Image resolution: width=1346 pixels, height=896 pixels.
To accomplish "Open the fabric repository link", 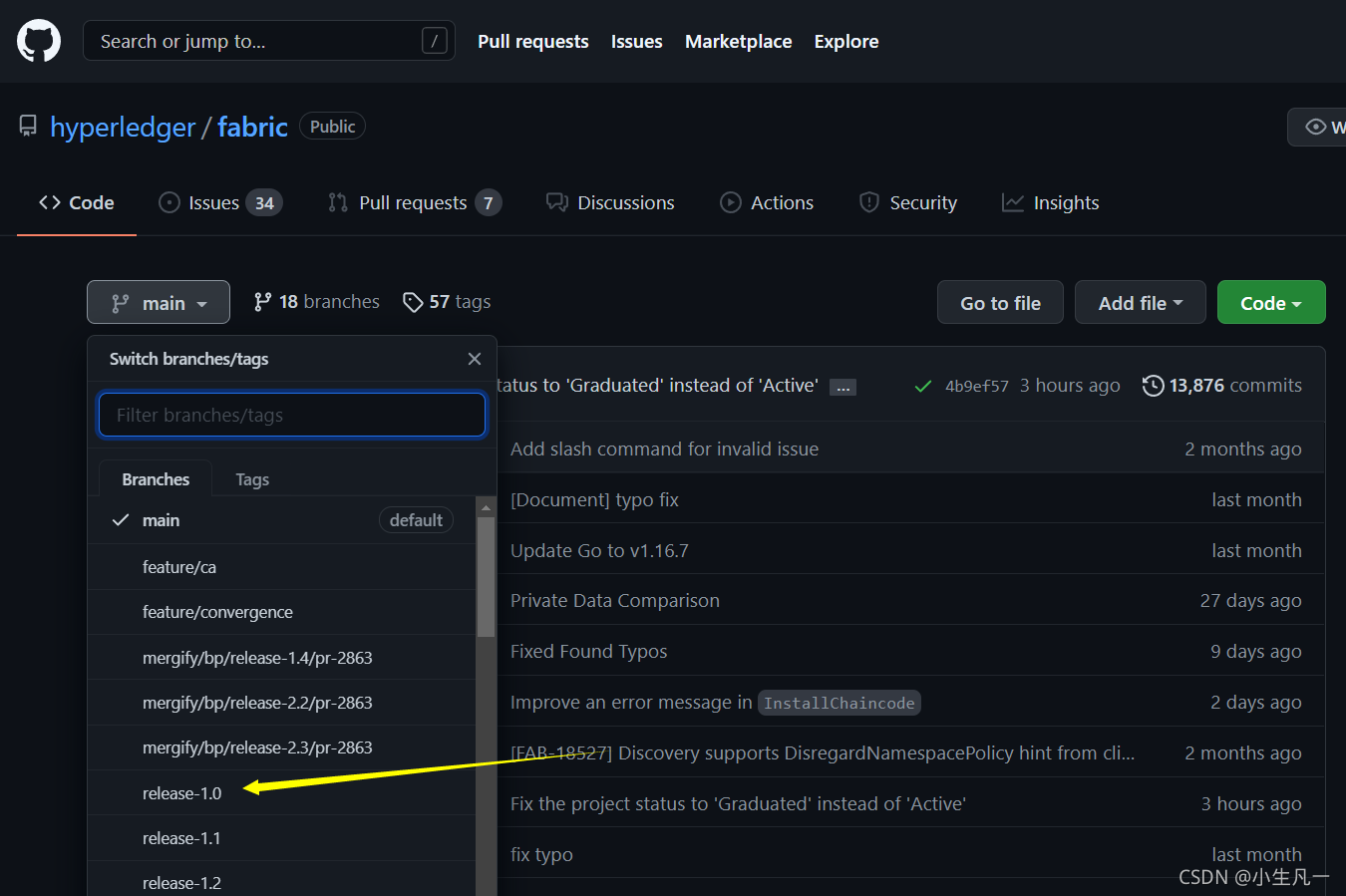I will [252, 127].
